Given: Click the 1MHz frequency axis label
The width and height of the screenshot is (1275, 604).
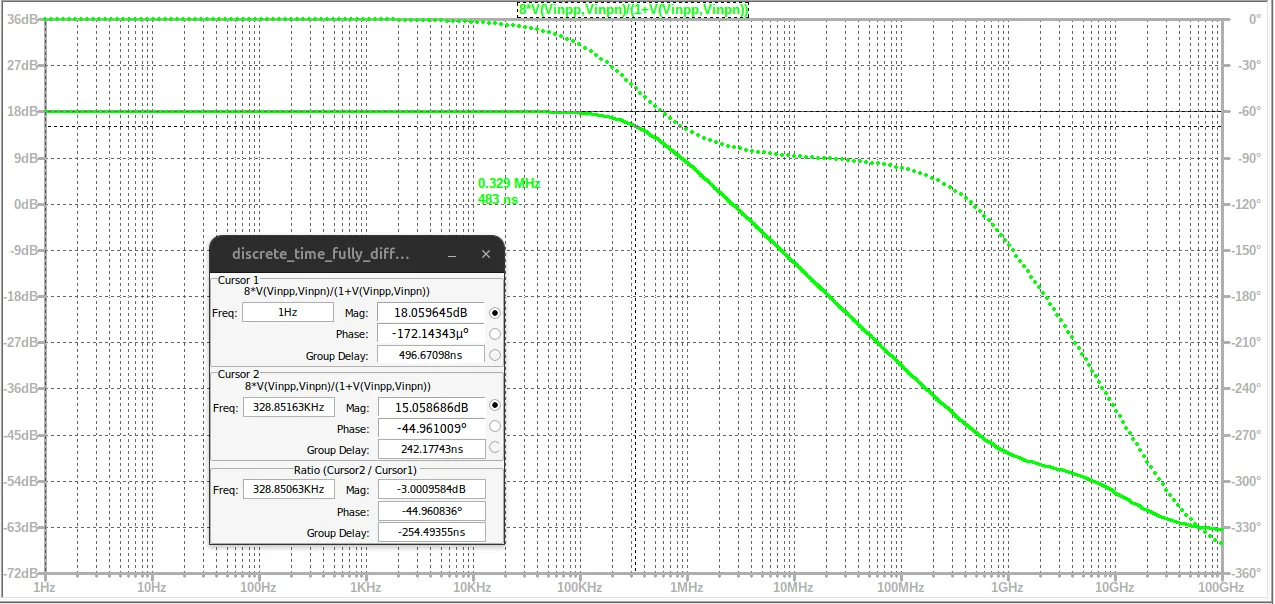Looking at the screenshot, I should [687, 588].
